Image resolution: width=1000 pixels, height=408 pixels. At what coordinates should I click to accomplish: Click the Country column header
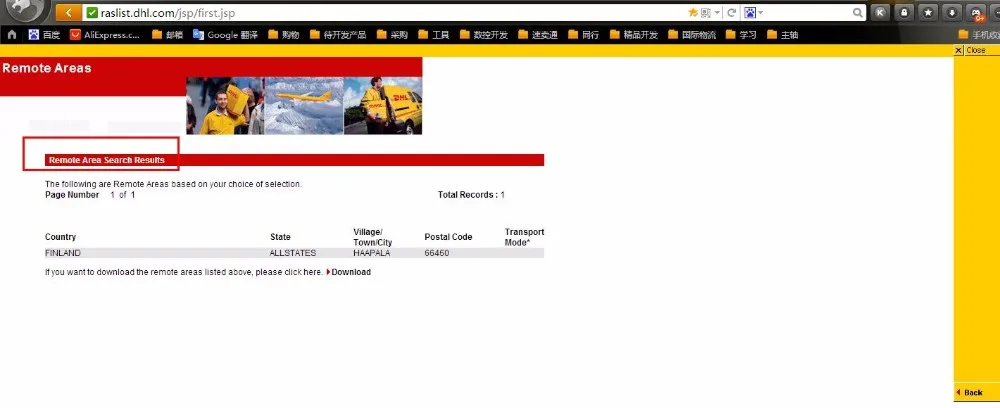point(61,237)
